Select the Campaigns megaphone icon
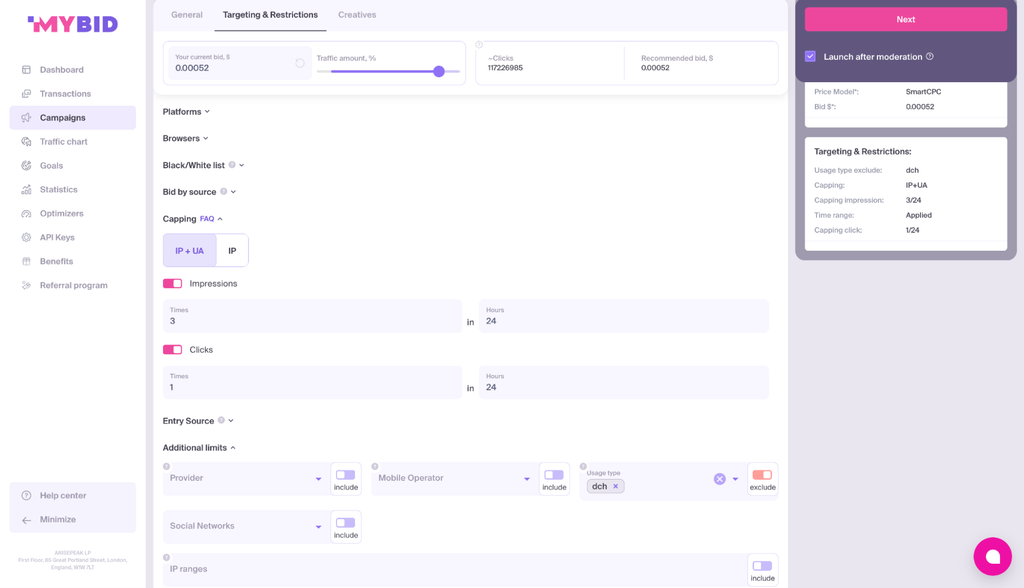Screen dimensions: 1024x588 tap(26, 118)
